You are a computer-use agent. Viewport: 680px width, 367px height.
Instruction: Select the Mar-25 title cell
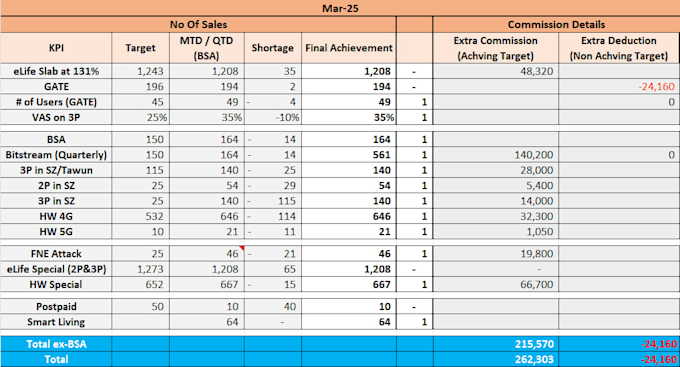(x=340, y=8)
